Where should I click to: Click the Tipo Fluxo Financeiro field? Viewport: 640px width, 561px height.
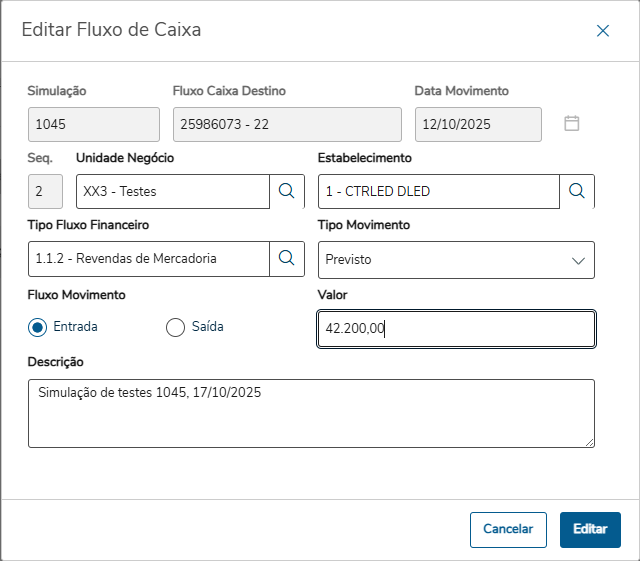(149, 259)
